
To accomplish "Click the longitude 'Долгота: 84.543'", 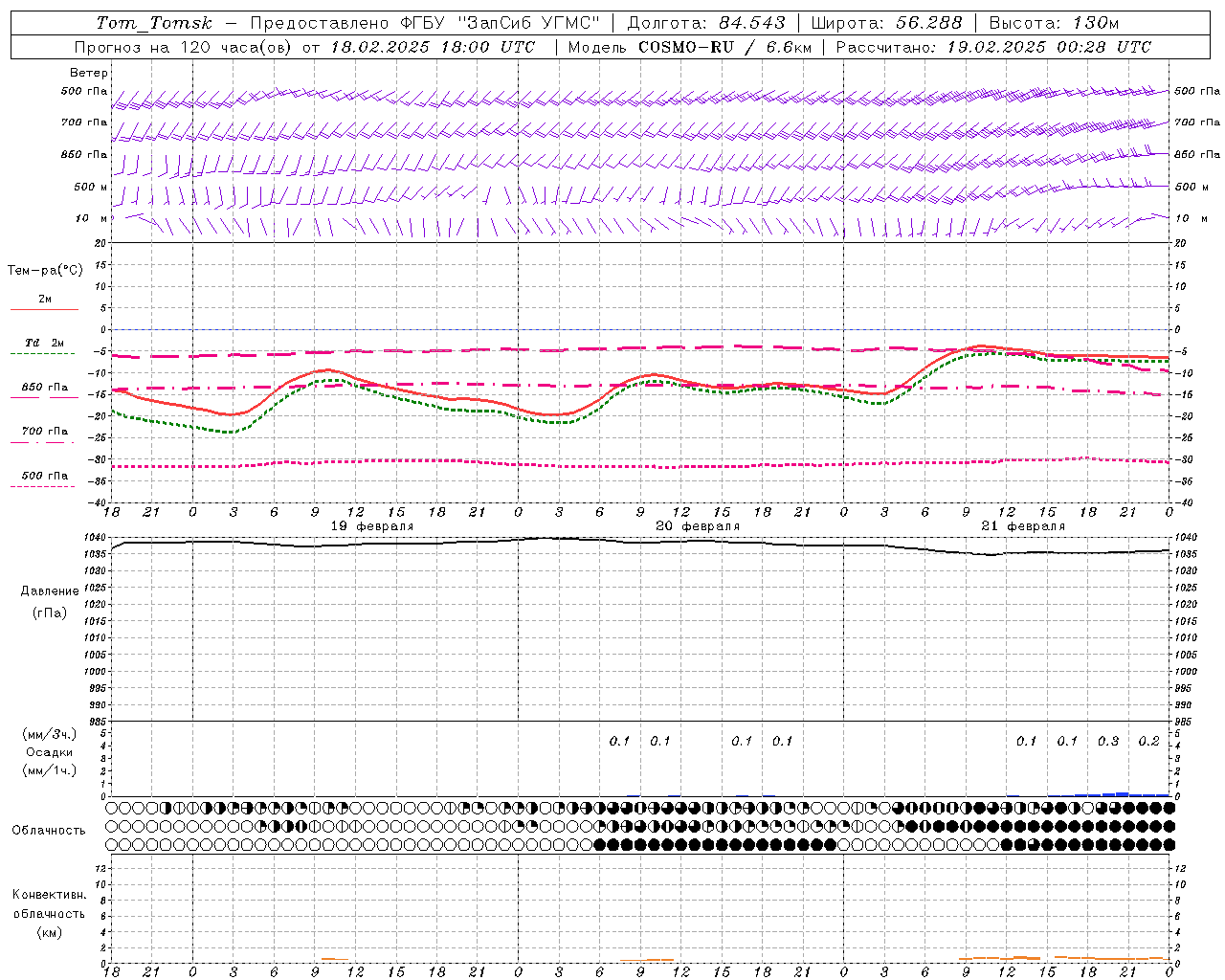I will tap(706, 23).
